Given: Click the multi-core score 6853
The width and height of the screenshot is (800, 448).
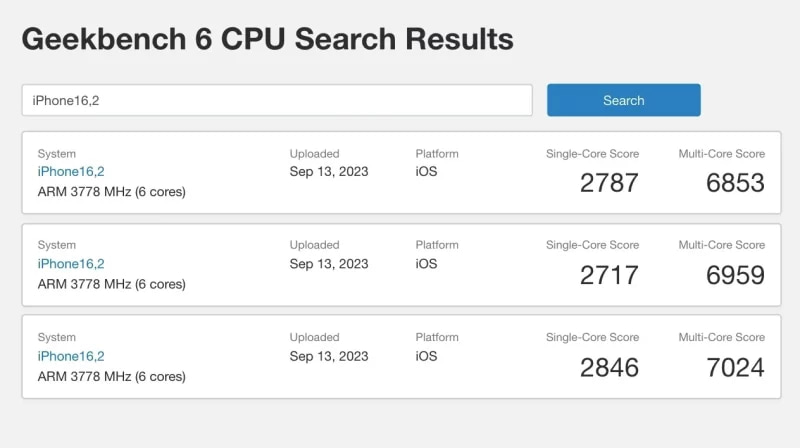Looking at the screenshot, I should pos(735,183).
